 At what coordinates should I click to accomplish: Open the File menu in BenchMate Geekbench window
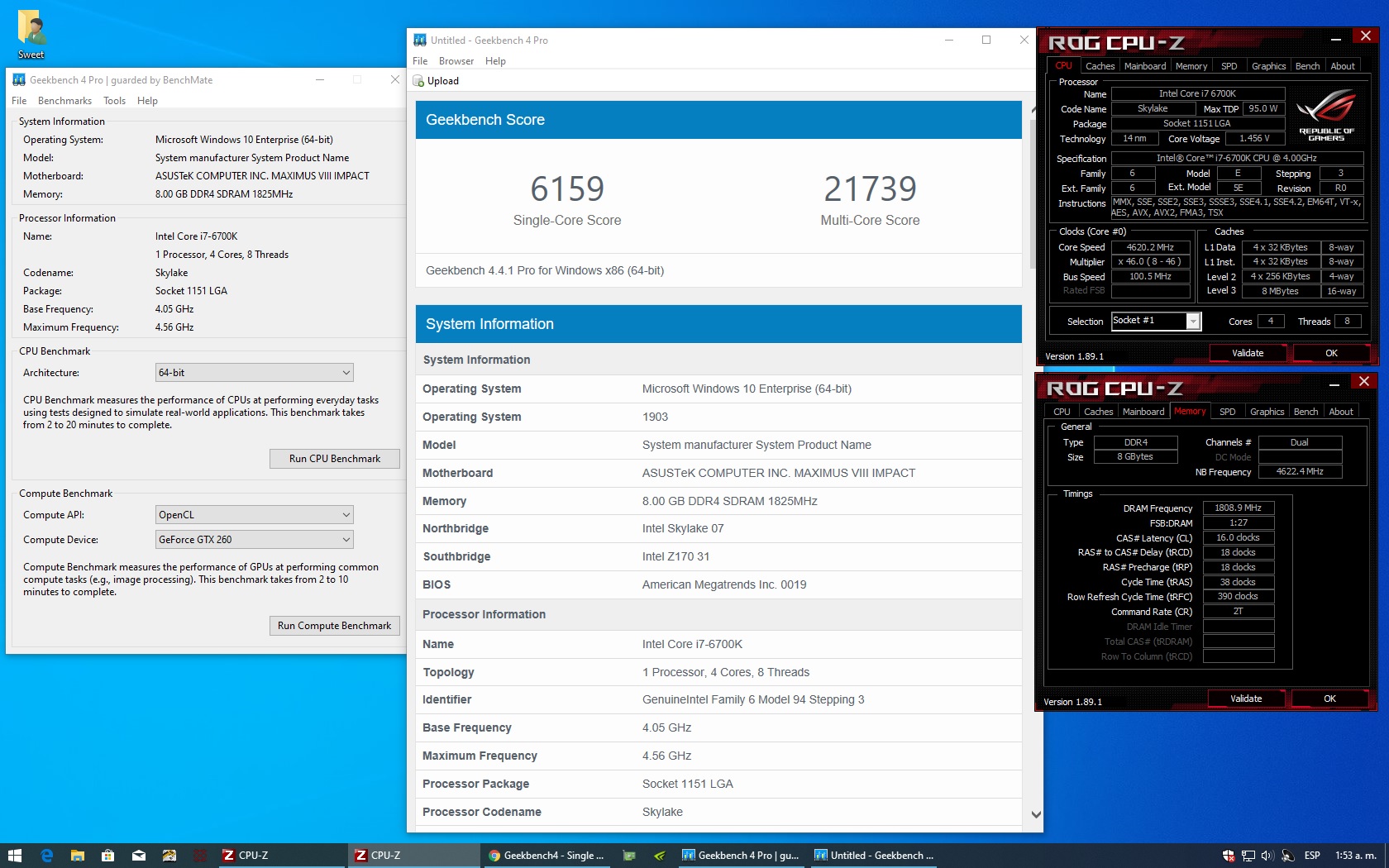click(19, 101)
